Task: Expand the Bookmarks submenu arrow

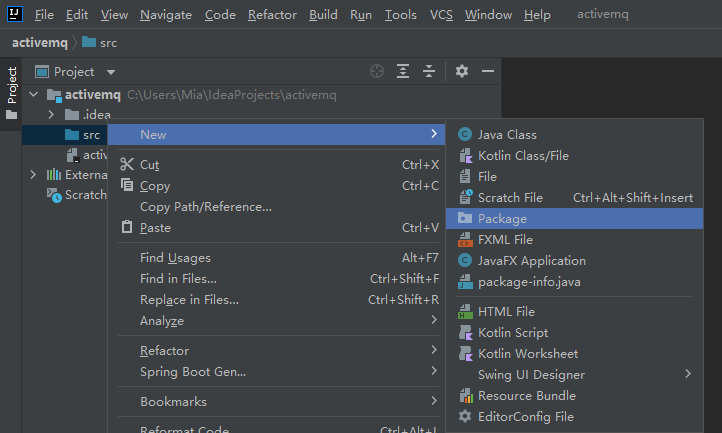Action: (434, 401)
